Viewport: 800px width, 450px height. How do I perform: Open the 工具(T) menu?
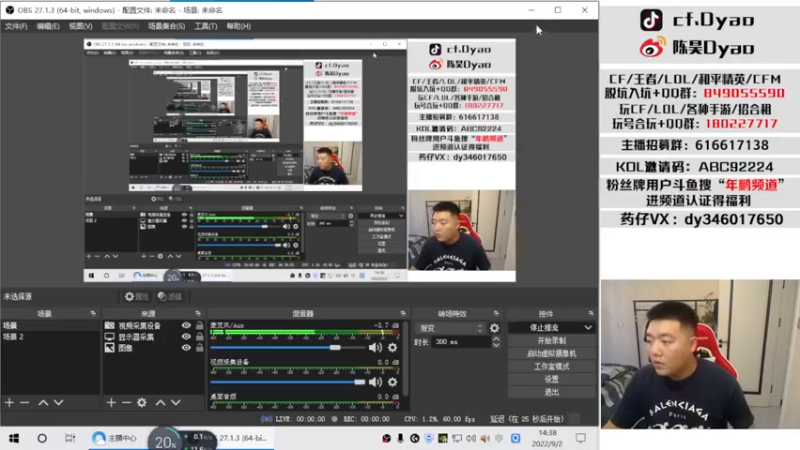pos(206,26)
